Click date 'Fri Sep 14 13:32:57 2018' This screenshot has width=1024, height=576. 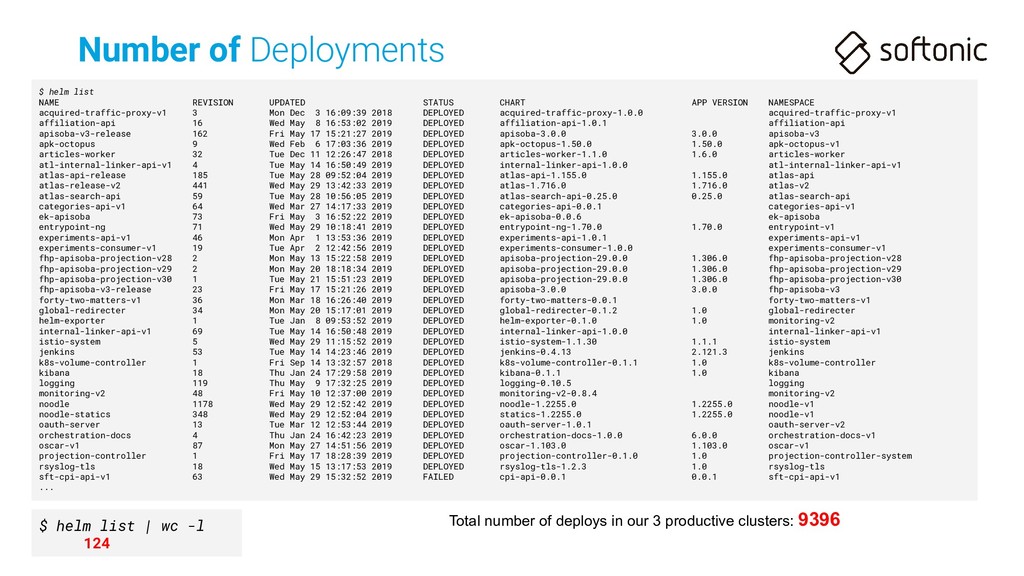click(x=330, y=363)
